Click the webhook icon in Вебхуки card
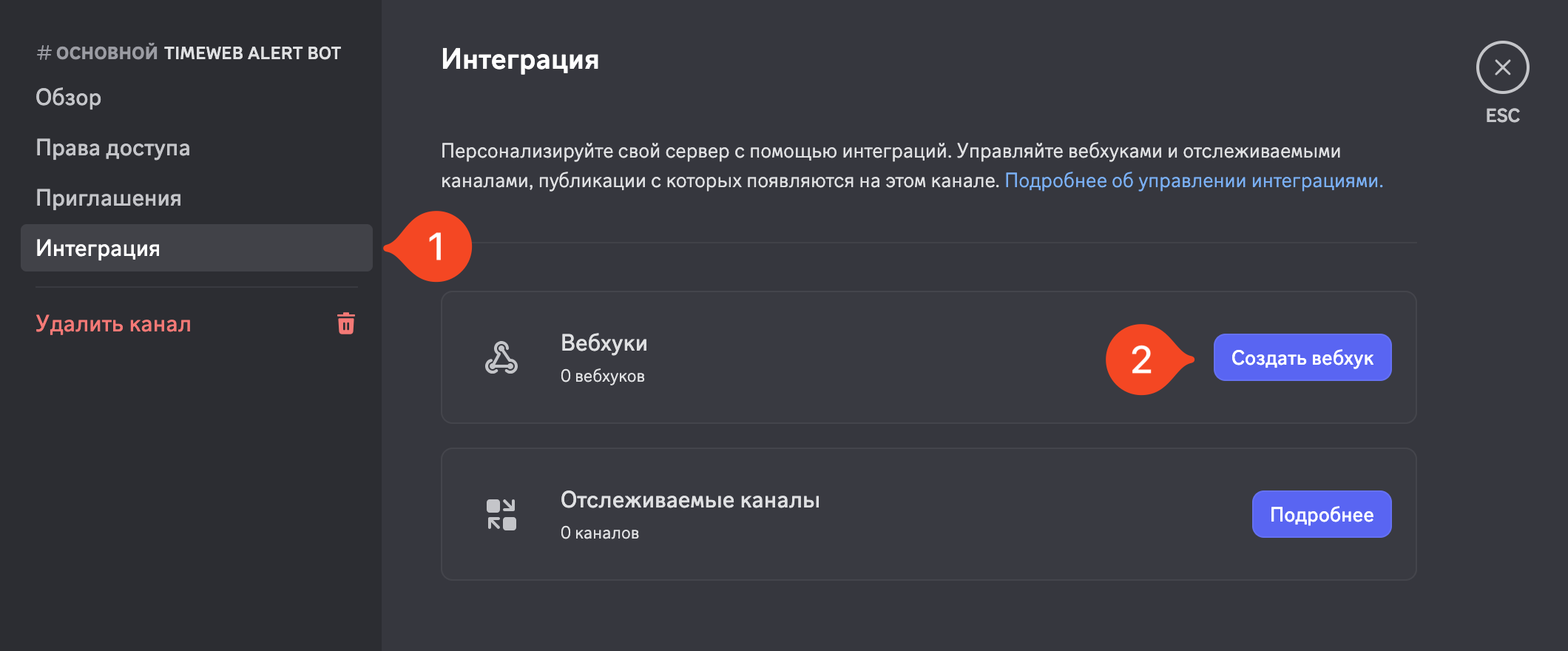1568x651 pixels. tap(501, 357)
